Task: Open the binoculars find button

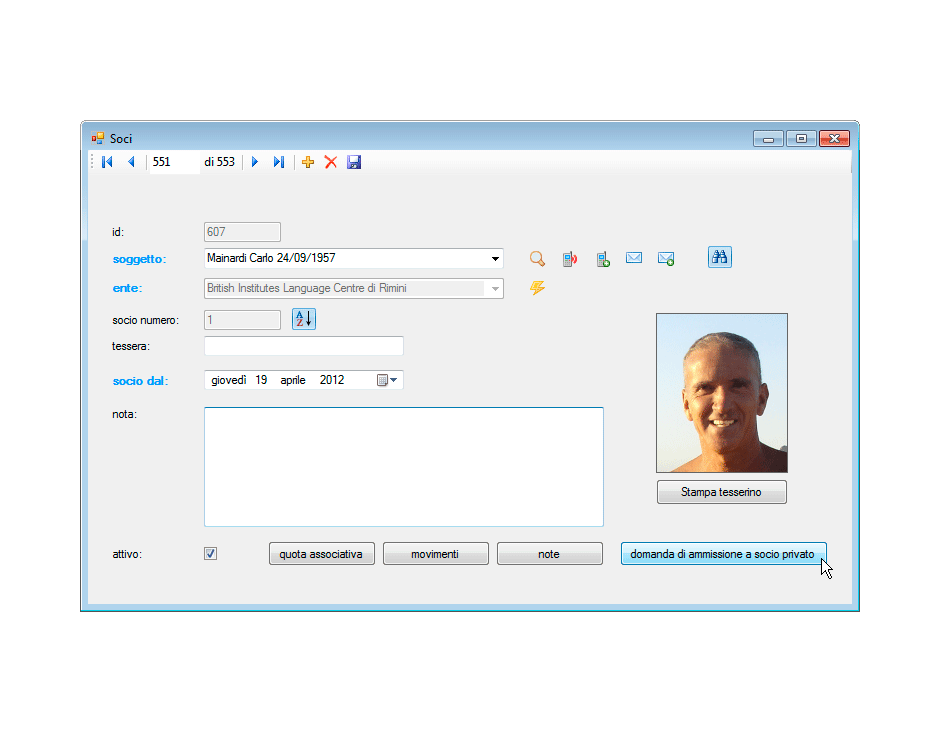Action: [x=719, y=257]
